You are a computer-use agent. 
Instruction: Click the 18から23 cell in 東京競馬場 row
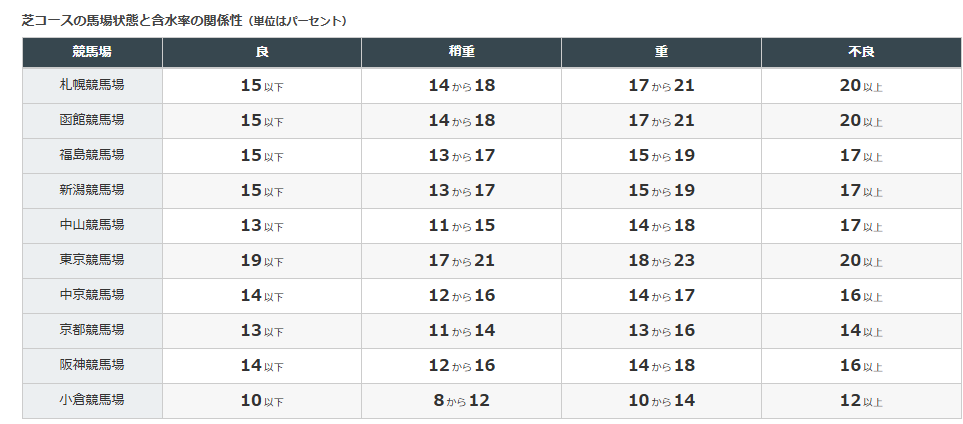click(661, 261)
